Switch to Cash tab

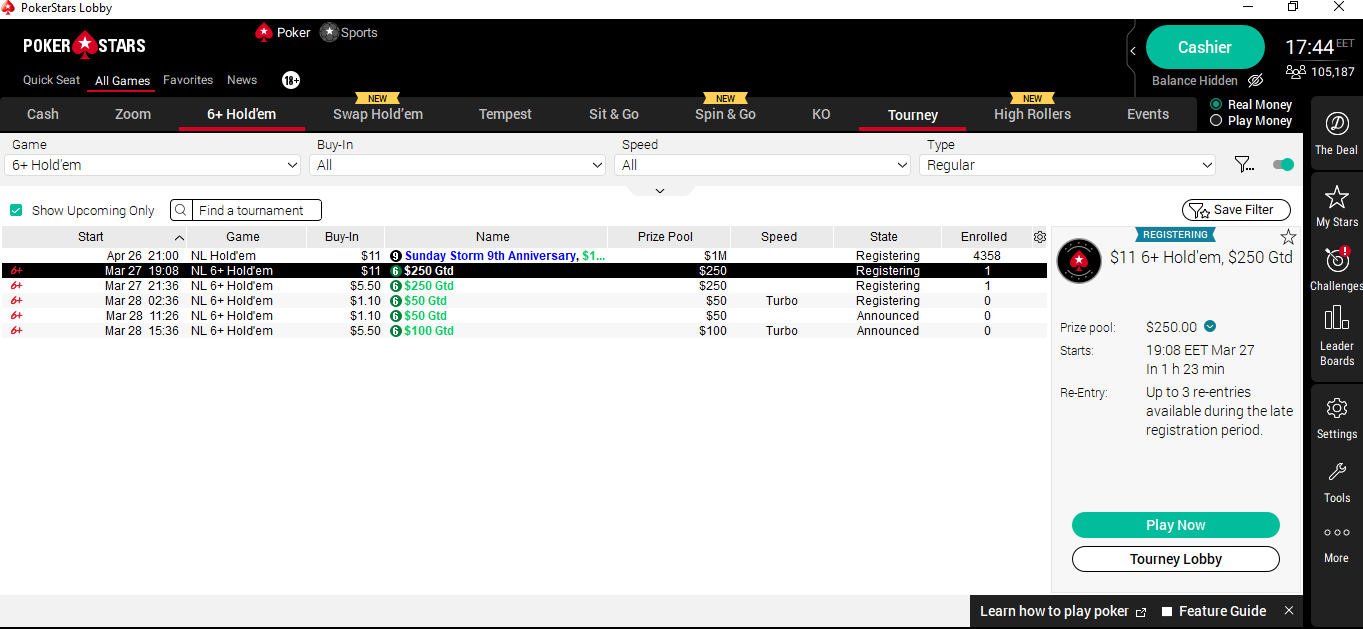(x=43, y=114)
